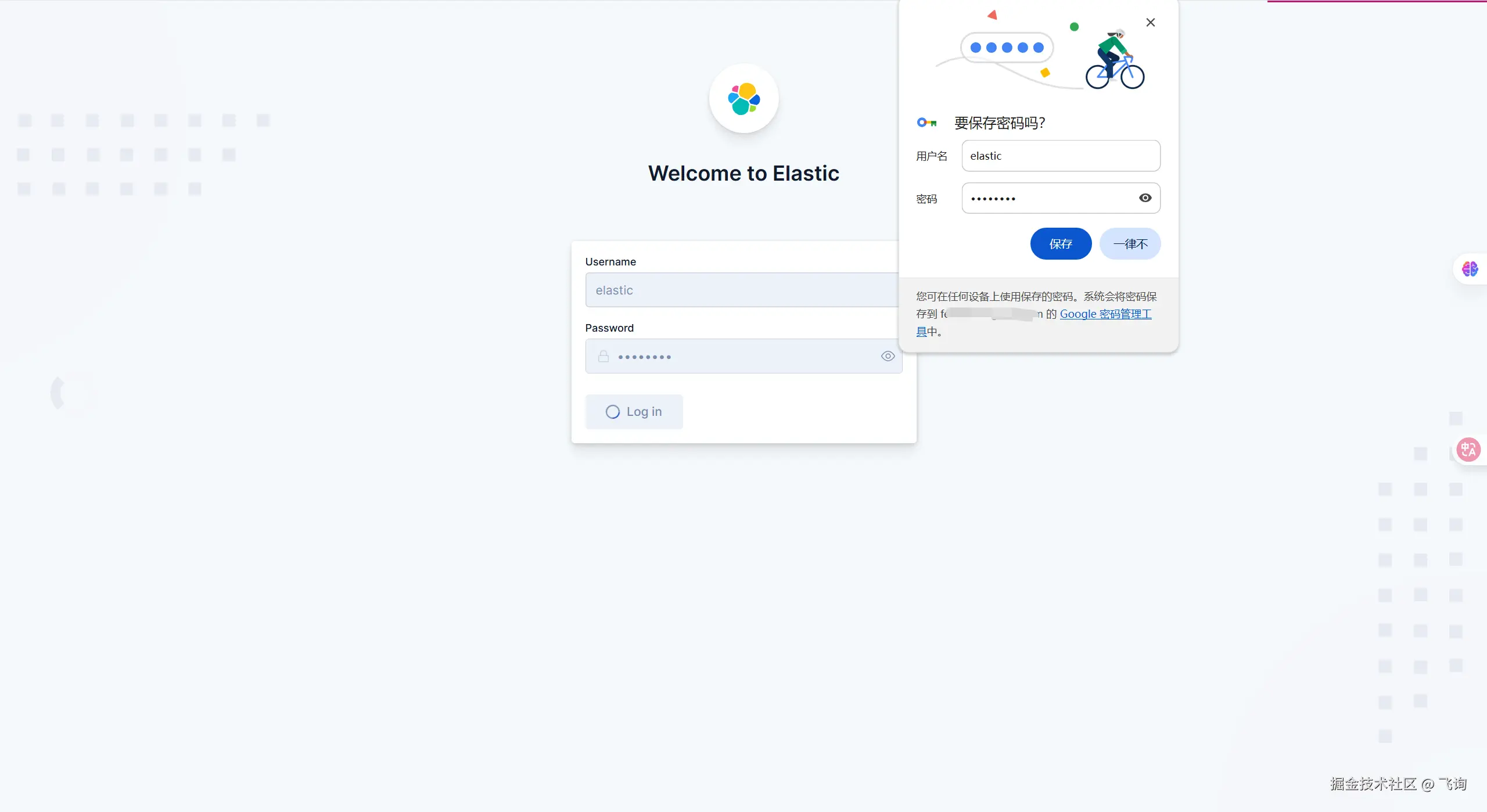Click the pink translate floating icon
The height and width of the screenshot is (812, 1487).
coord(1468,450)
